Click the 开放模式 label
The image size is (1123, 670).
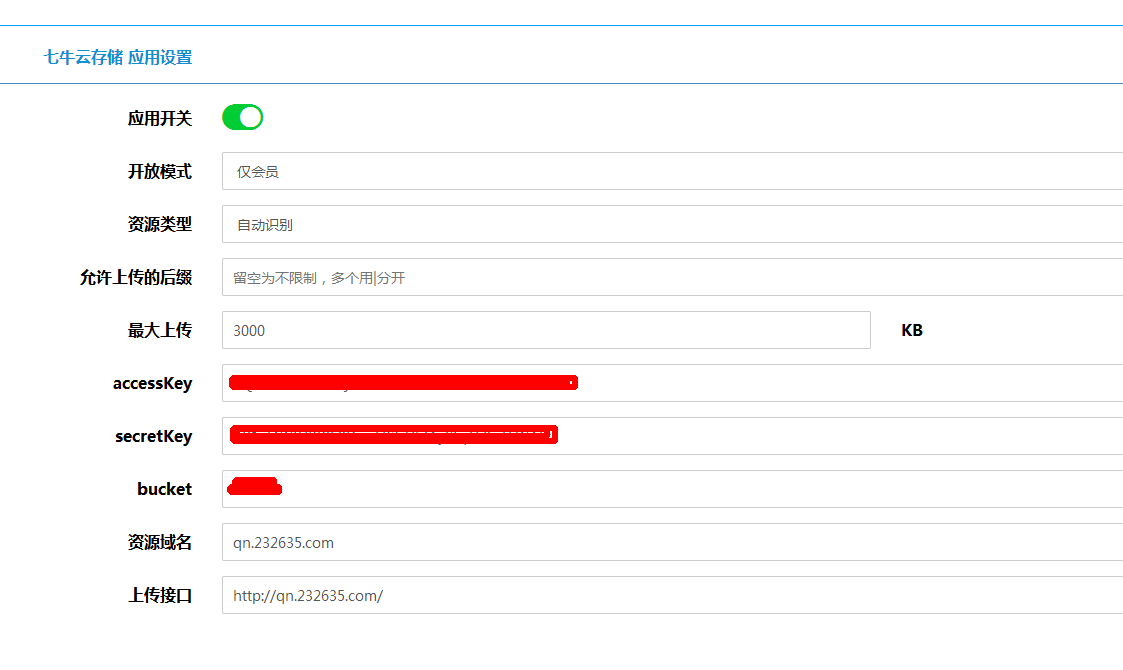tap(160, 171)
